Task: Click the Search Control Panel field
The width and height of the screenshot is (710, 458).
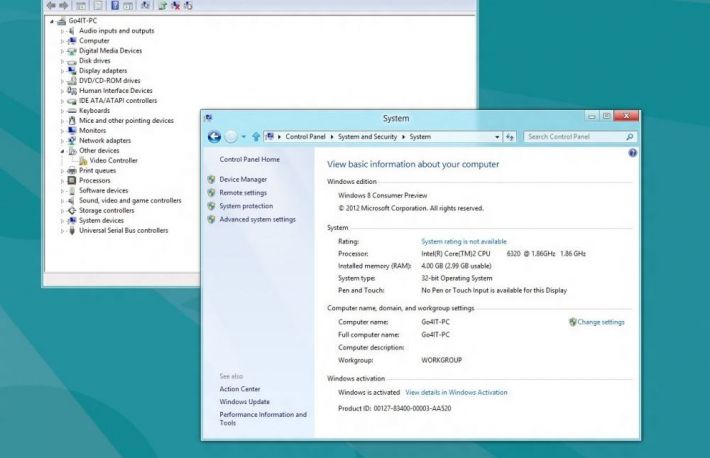Action: tap(572, 136)
